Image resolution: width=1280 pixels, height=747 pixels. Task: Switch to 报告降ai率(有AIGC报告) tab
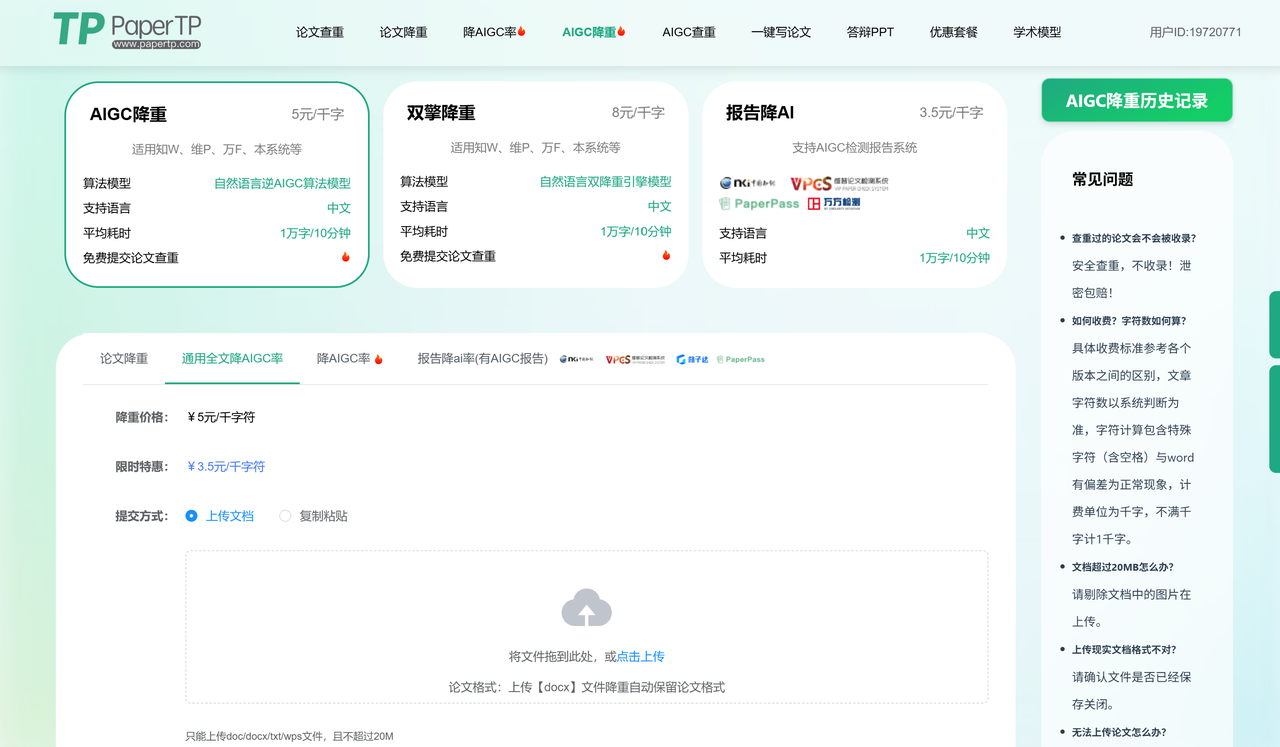[483, 358]
